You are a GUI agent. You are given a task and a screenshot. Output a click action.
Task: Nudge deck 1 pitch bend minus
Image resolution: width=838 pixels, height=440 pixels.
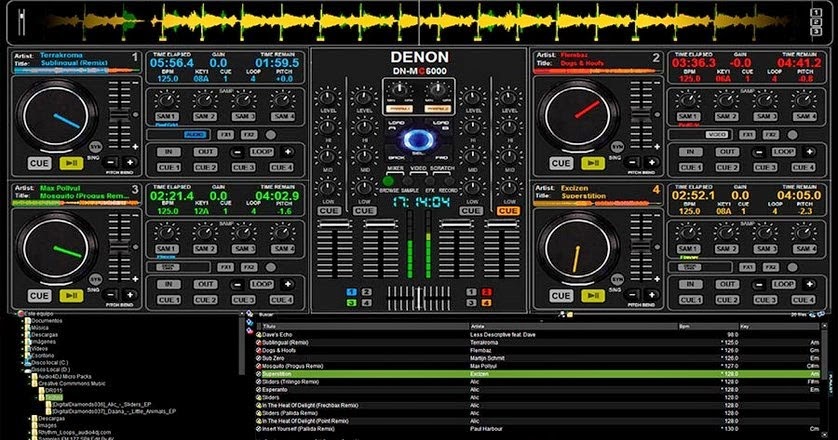(x=111, y=162)
